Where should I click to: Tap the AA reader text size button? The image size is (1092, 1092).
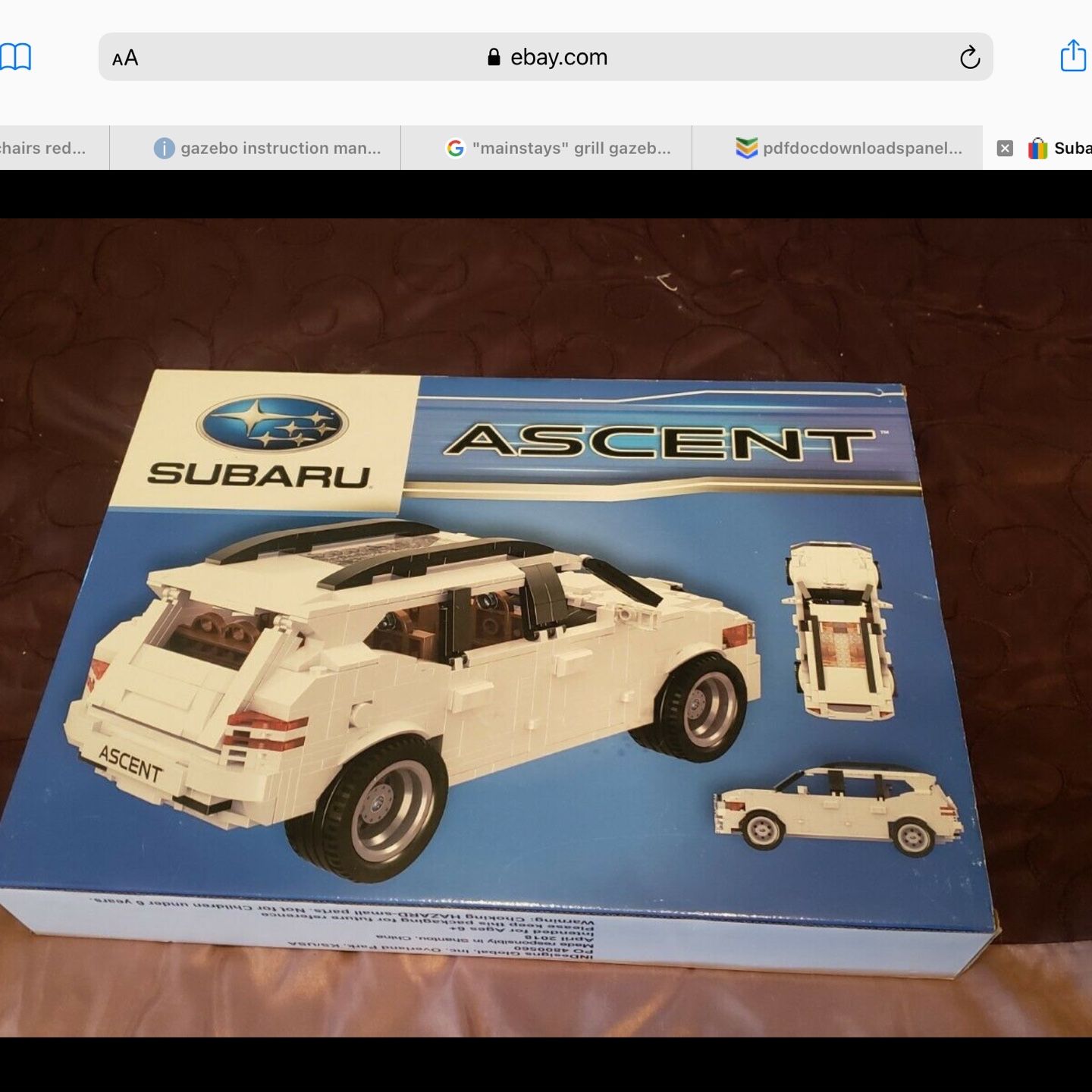[x=125, y=58]
